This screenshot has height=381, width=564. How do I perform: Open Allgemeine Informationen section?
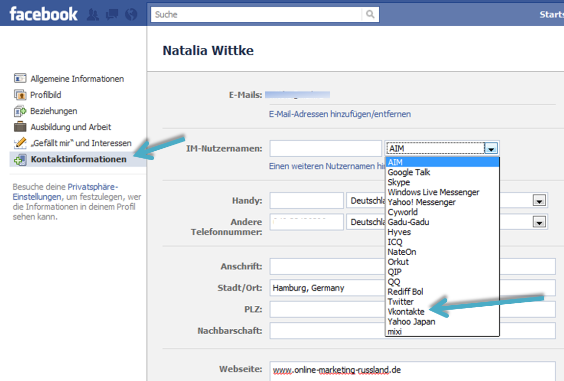point(77,78)
